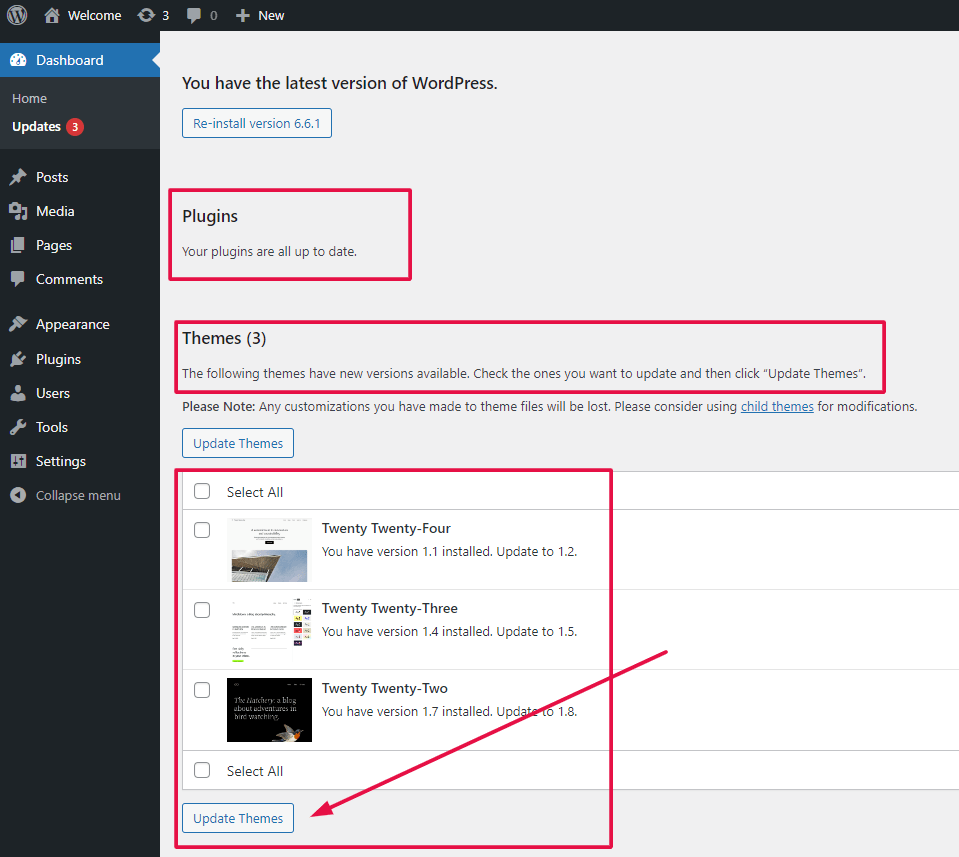
Task: Go to Pages menu label
Action: 54,246
